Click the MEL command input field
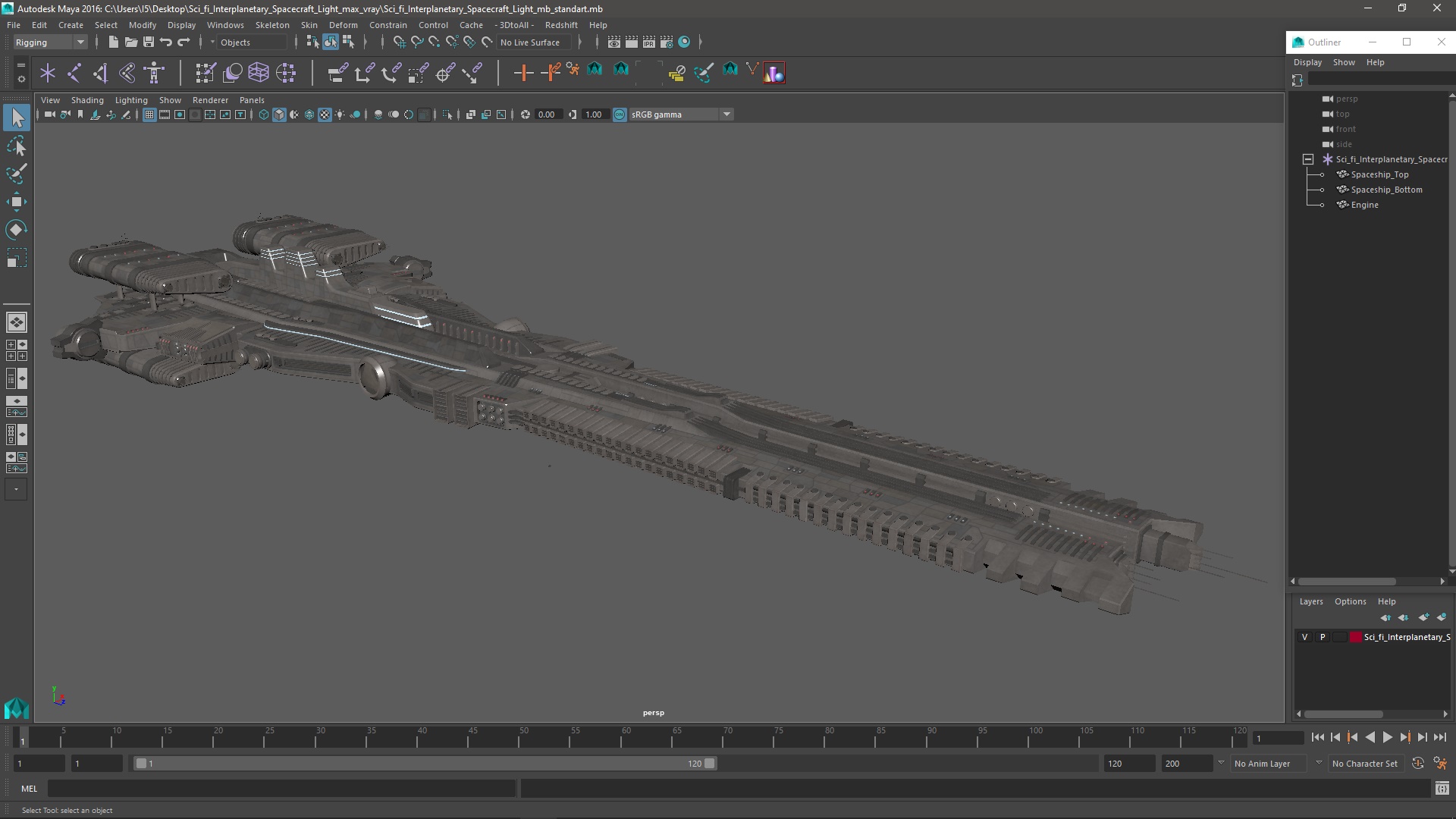This screenshot has height=819, width=1456. [x=282, y=789]
